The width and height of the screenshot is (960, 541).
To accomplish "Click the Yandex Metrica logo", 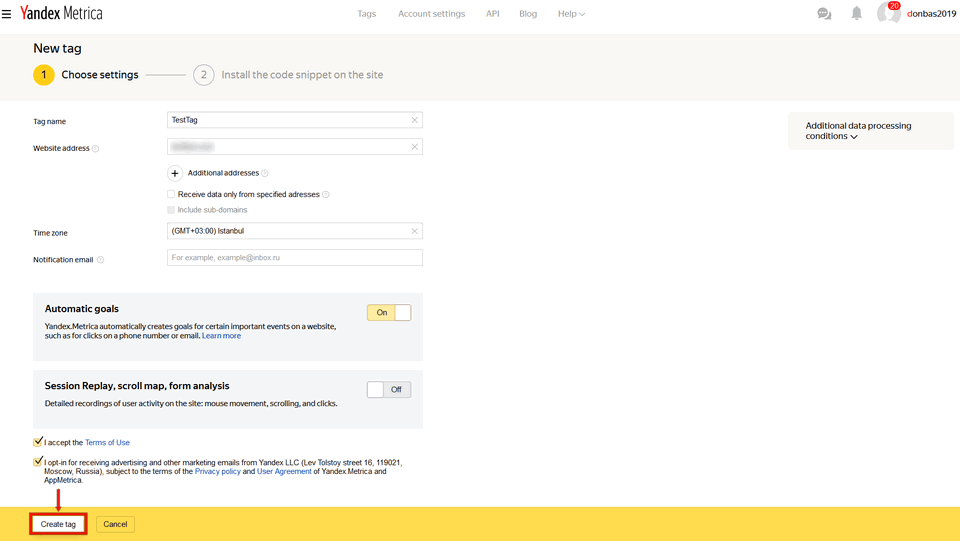I will pyautogui.click(x=61, y=13).
